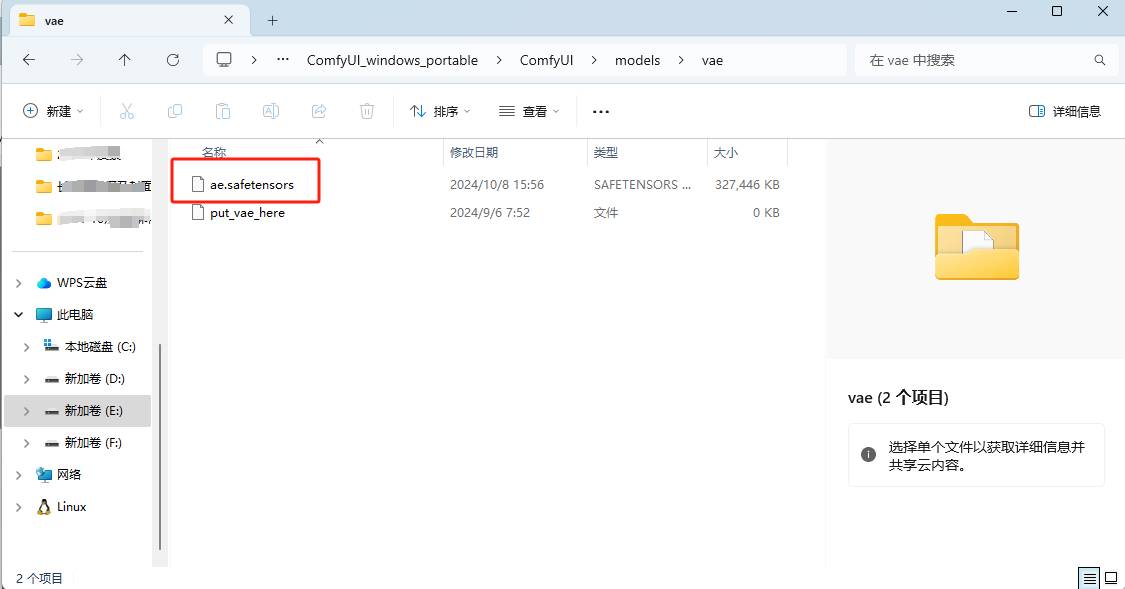Expand the 本地磁盘 (C:) tree node

click(27, 347)
